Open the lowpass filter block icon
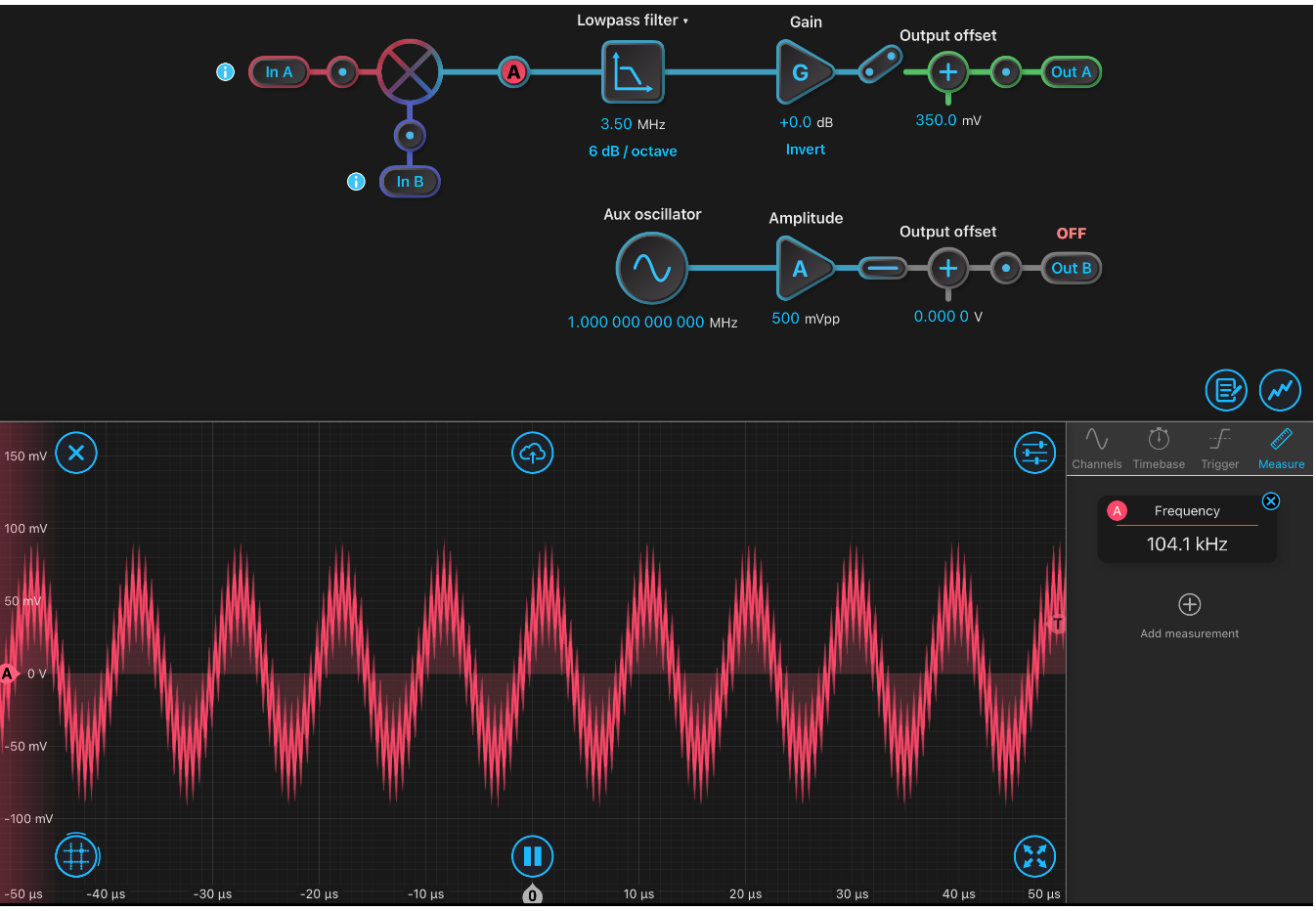Screen dimensions: 1316x911 (633, 72)
